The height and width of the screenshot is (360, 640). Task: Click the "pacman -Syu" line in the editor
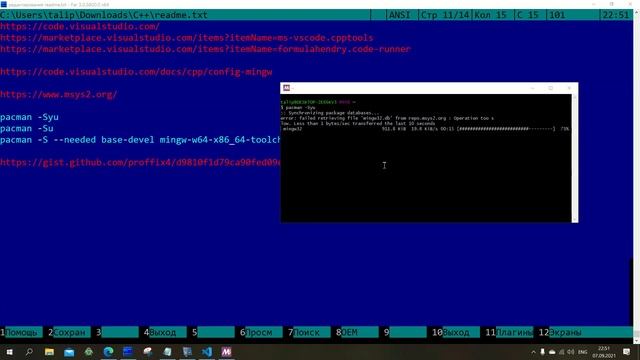point(29,117)
